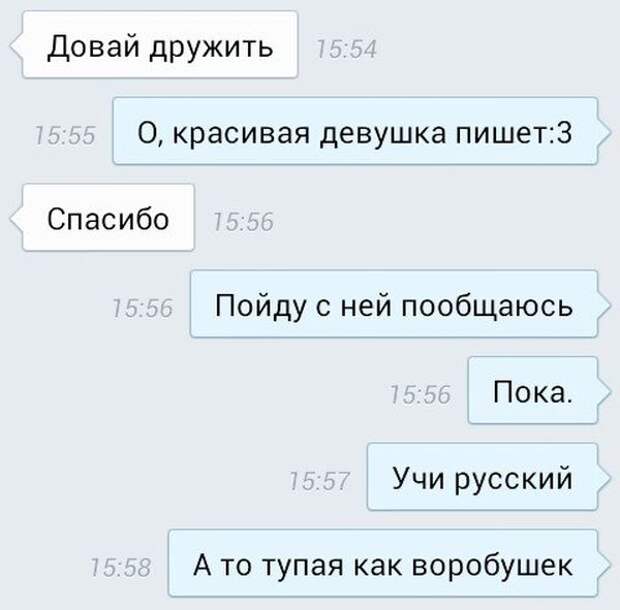
Task: Click the timestamp beside "Пойду с ней пообщаюсь"
Action: 143,308
